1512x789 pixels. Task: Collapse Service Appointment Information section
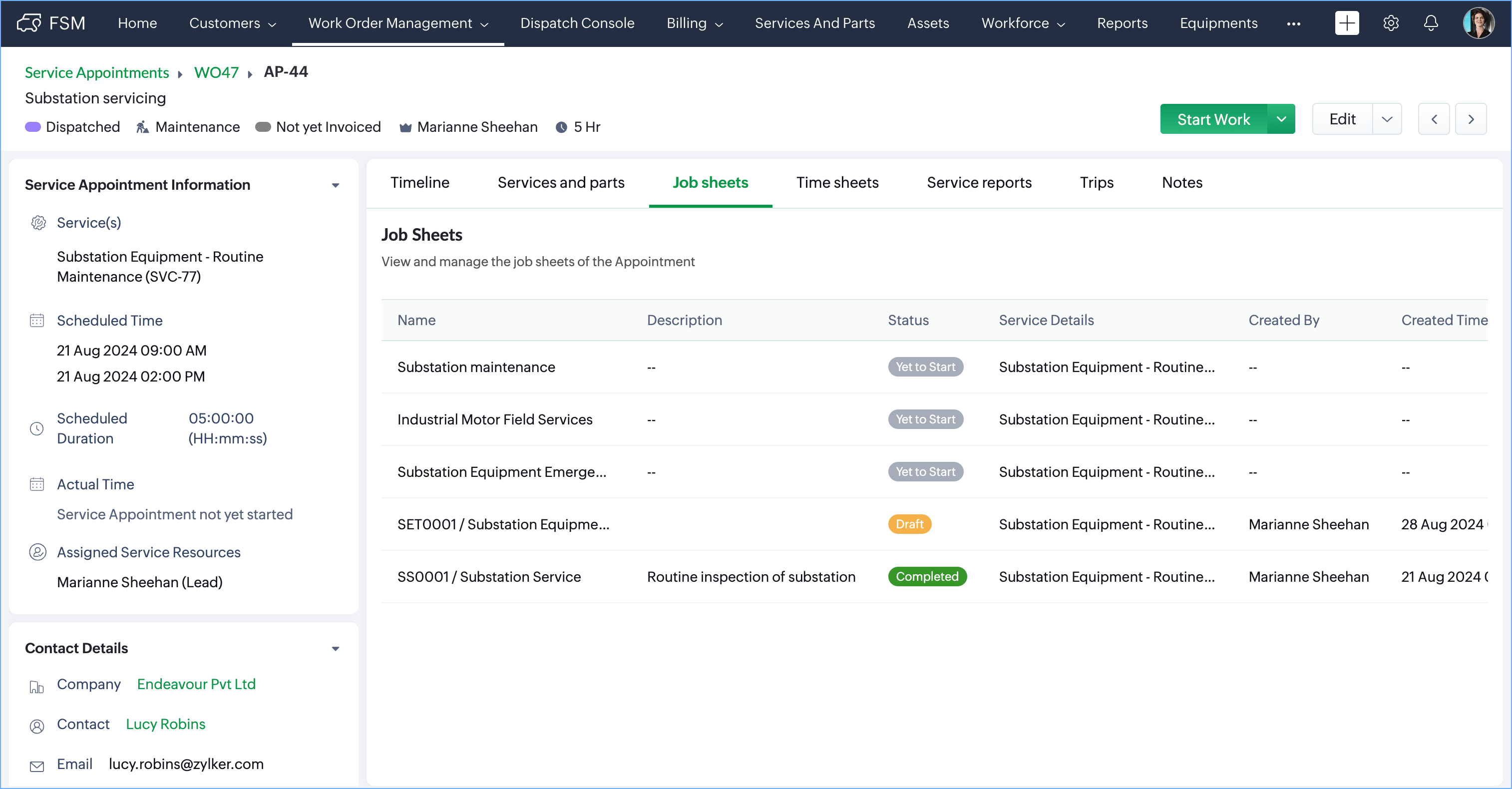point(335,185)
